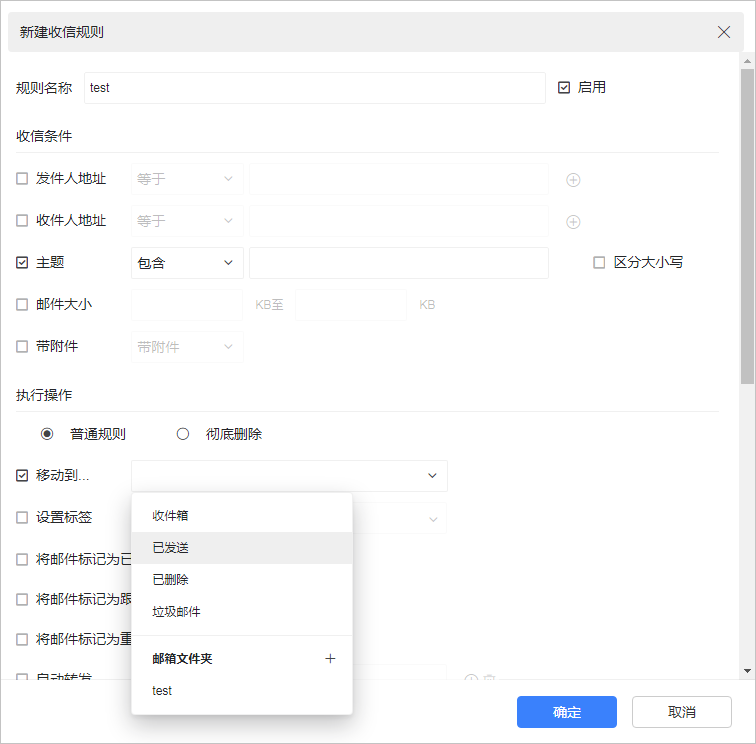This screenshot has width=756, height=744.
Task: Click the subject keyword input field
Action: pyautogui.click(x=398, y=263)
